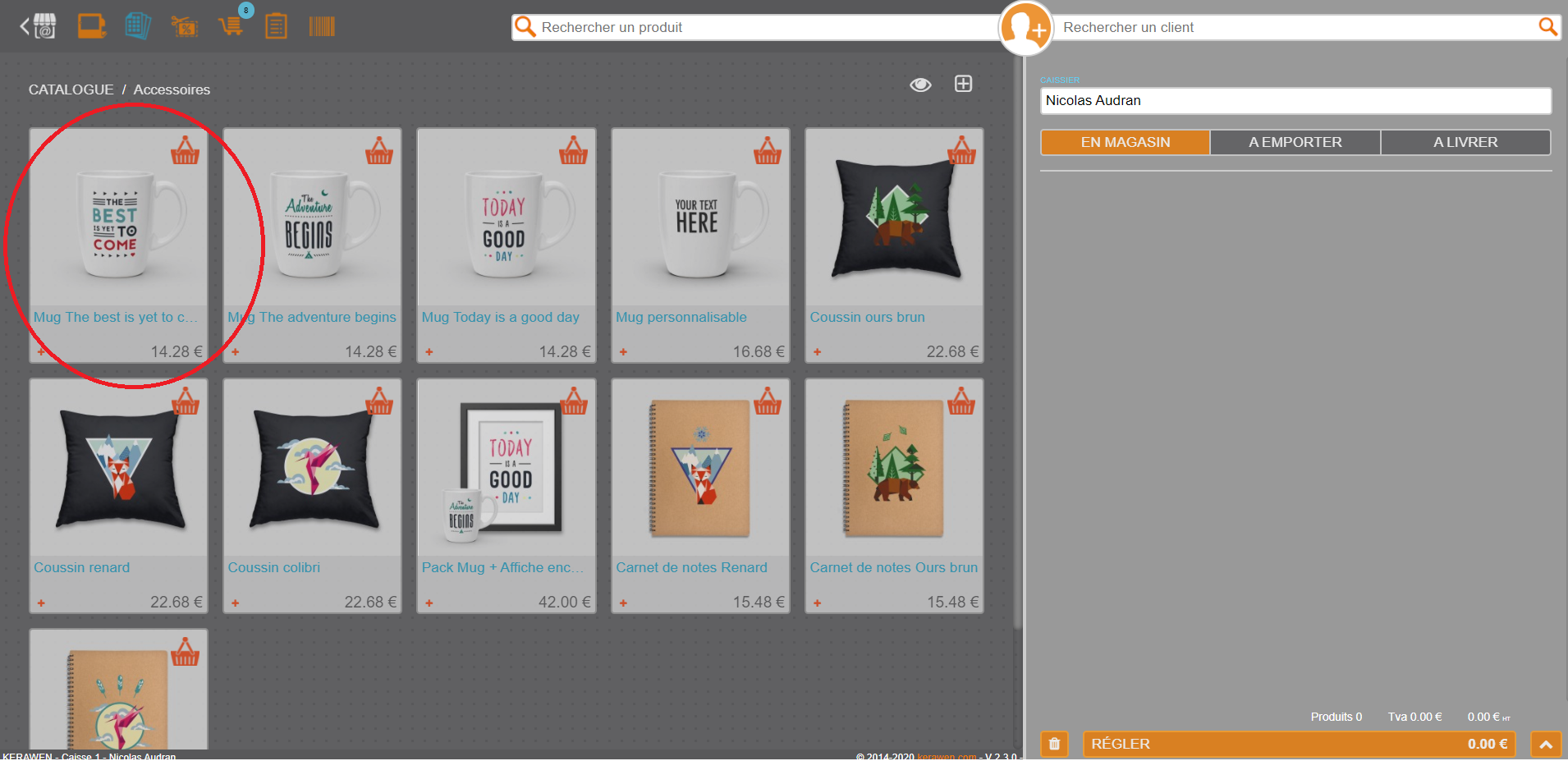The height and width of the screenshot is (761, 1568).
Task: Open Mug Today is a good day image
Action: 507,218
